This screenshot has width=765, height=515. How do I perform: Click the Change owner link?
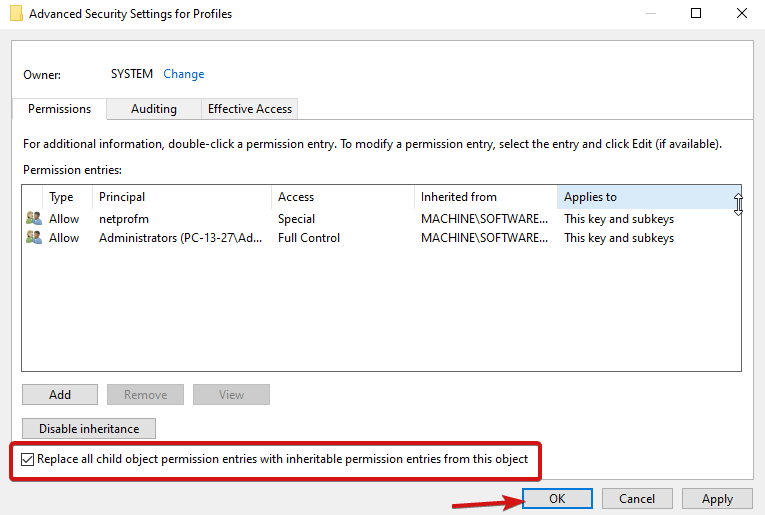pyautogui.click(x=183, y=74)
